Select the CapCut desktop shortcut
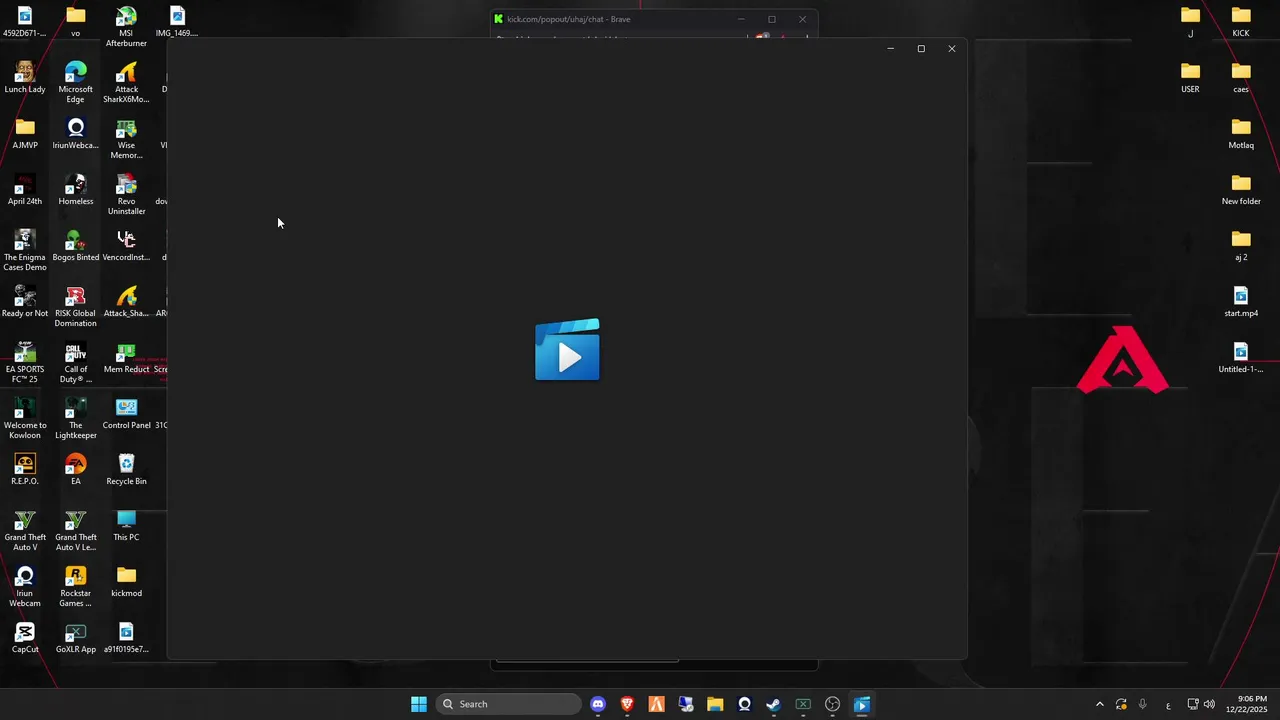The height and width of the screenshot is (720, 1280). 25,638
